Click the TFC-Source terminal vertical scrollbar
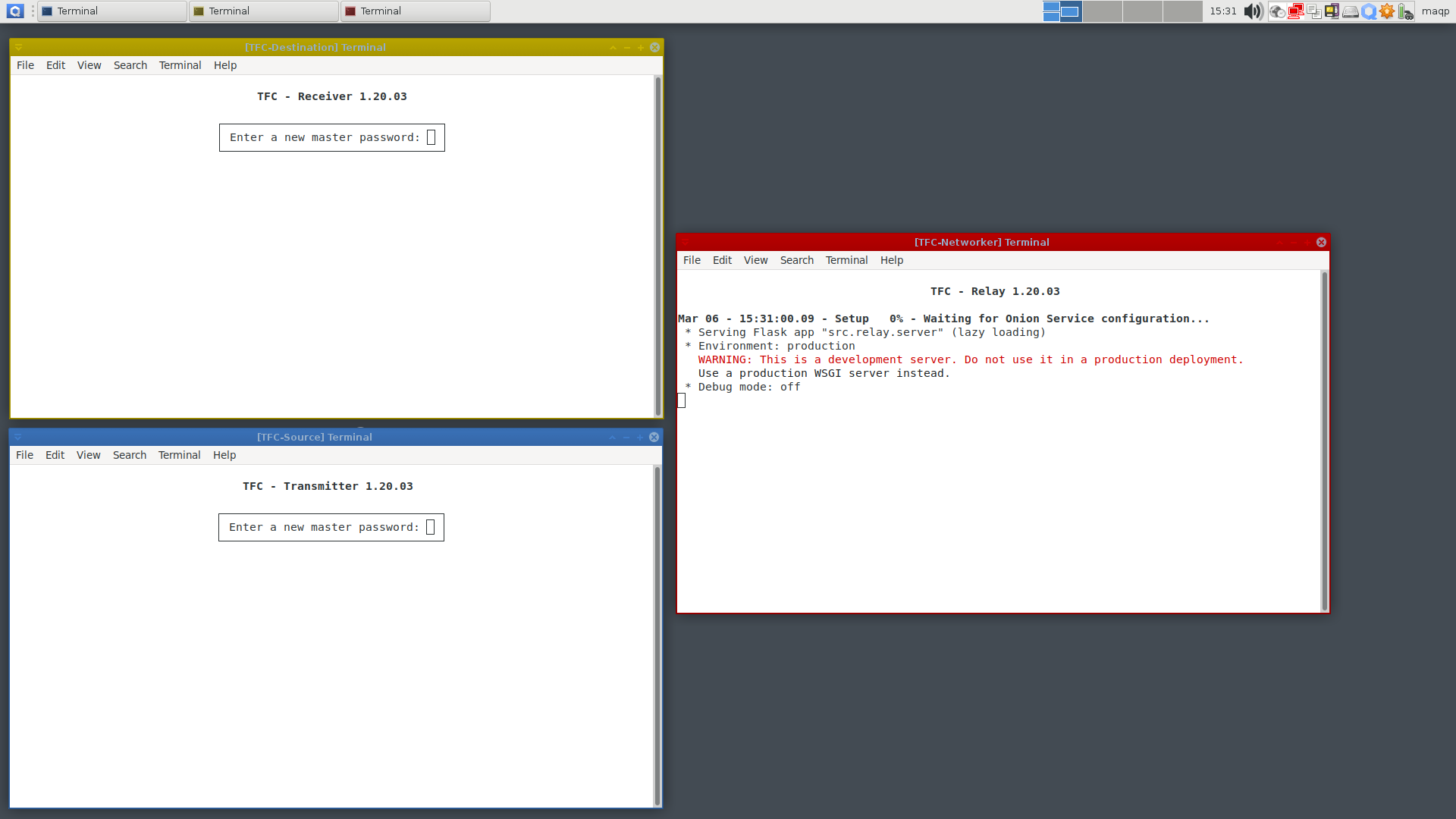The width and height of the screenshot is (1456, 819). pos(657,636)
